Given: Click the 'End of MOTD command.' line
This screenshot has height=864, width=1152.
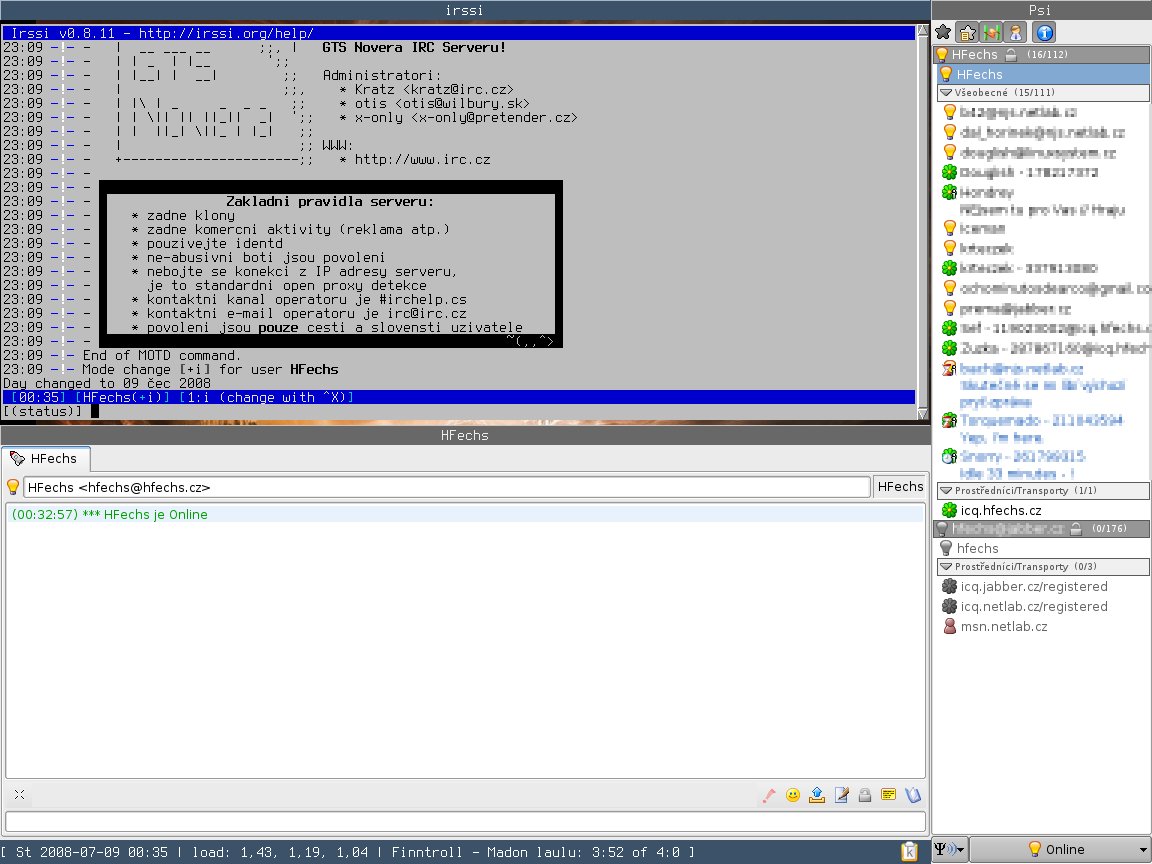Looking at the screenshot, I should [162, 356].
